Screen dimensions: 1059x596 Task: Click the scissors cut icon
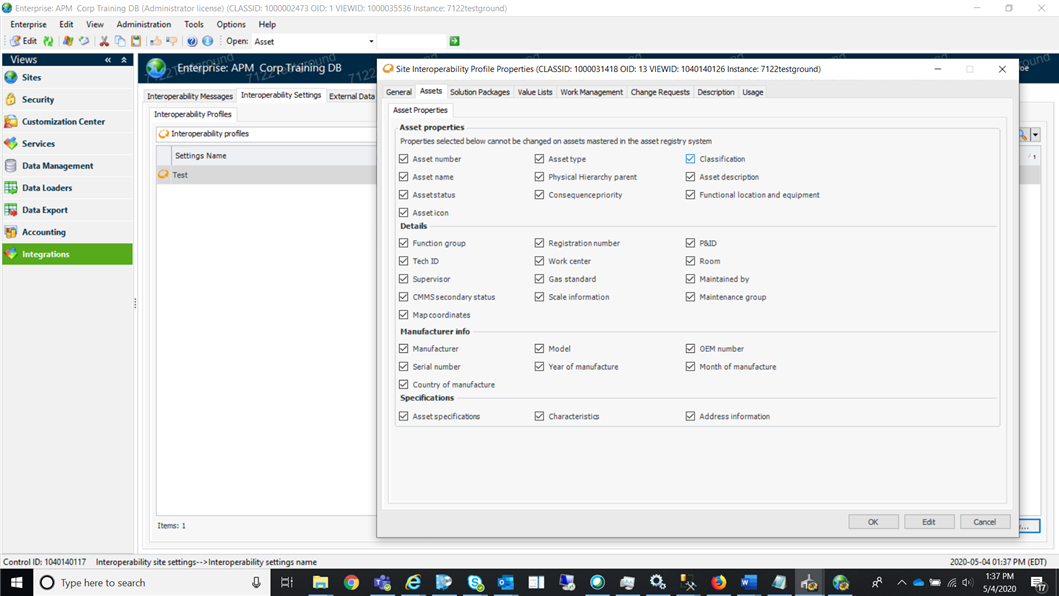[104, 41]
